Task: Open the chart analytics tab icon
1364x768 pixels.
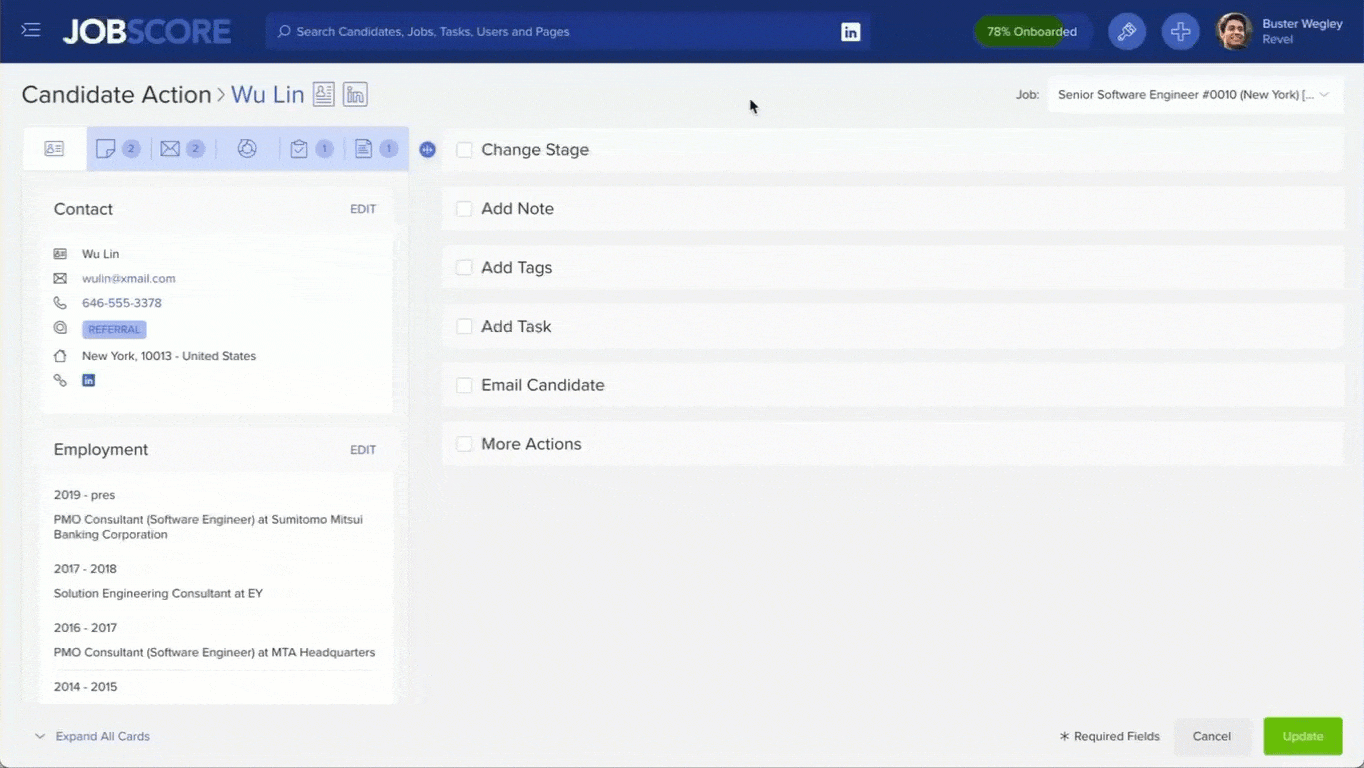Action: pyautogui.click(x=247, y=149)
